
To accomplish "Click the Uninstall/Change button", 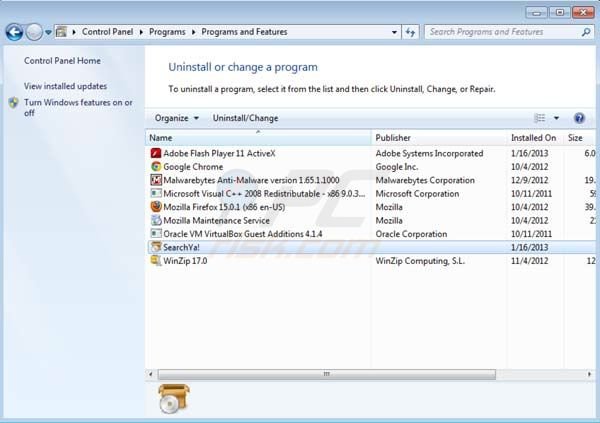I will pyautogui.click(x=245, y=118).
